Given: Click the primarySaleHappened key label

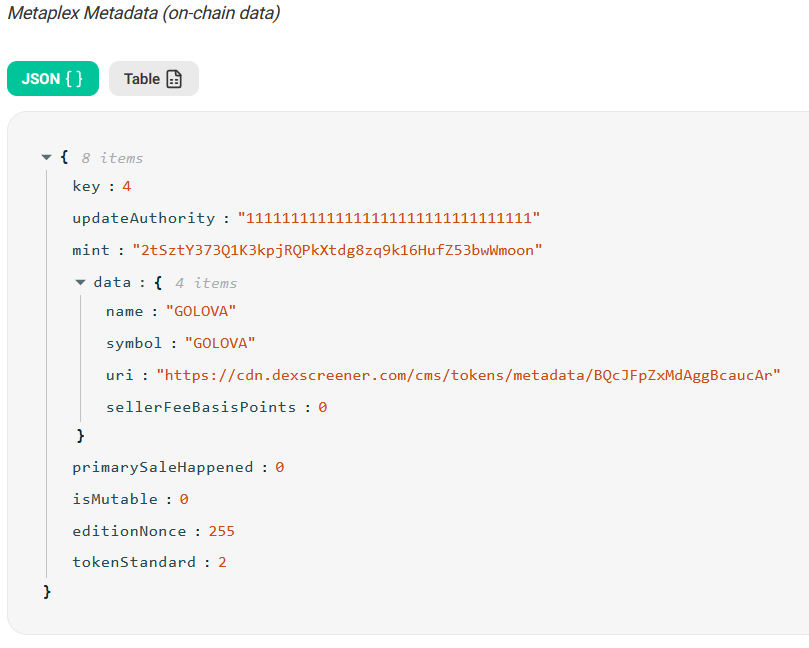Looking at the screenshot, I should [164, 467].
